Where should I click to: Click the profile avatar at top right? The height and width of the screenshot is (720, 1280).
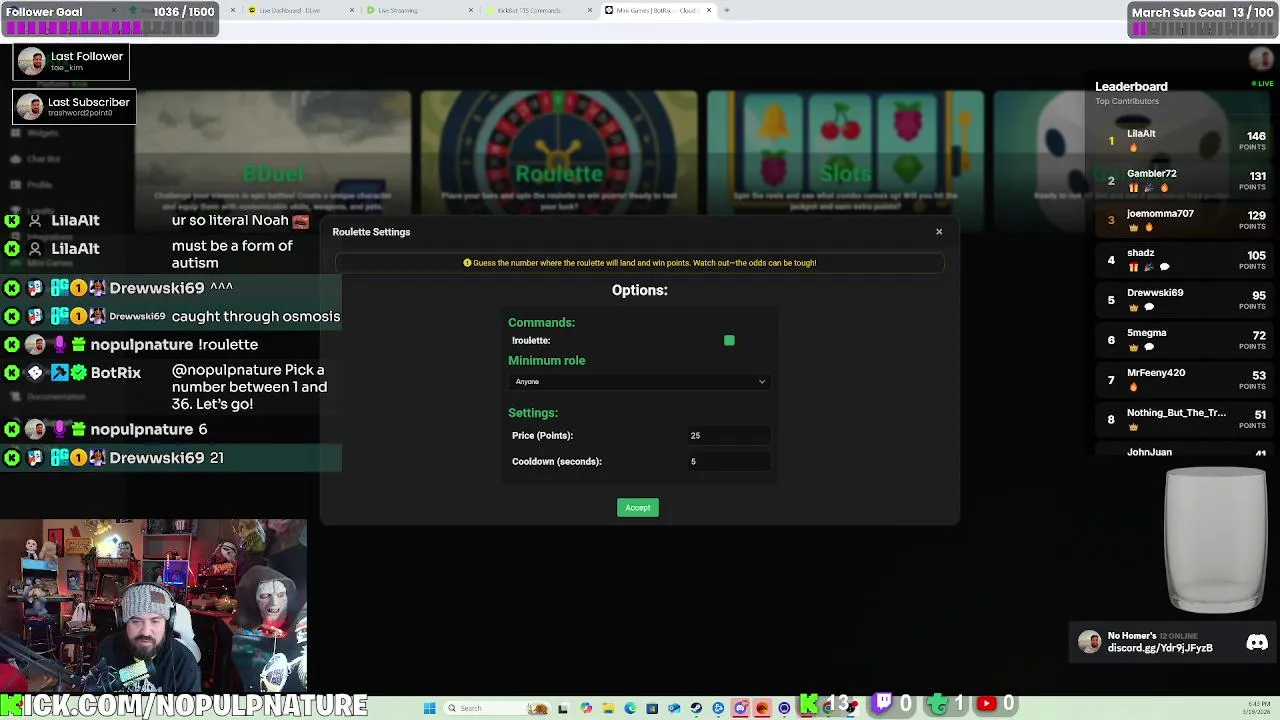[x=1261, y=60]
